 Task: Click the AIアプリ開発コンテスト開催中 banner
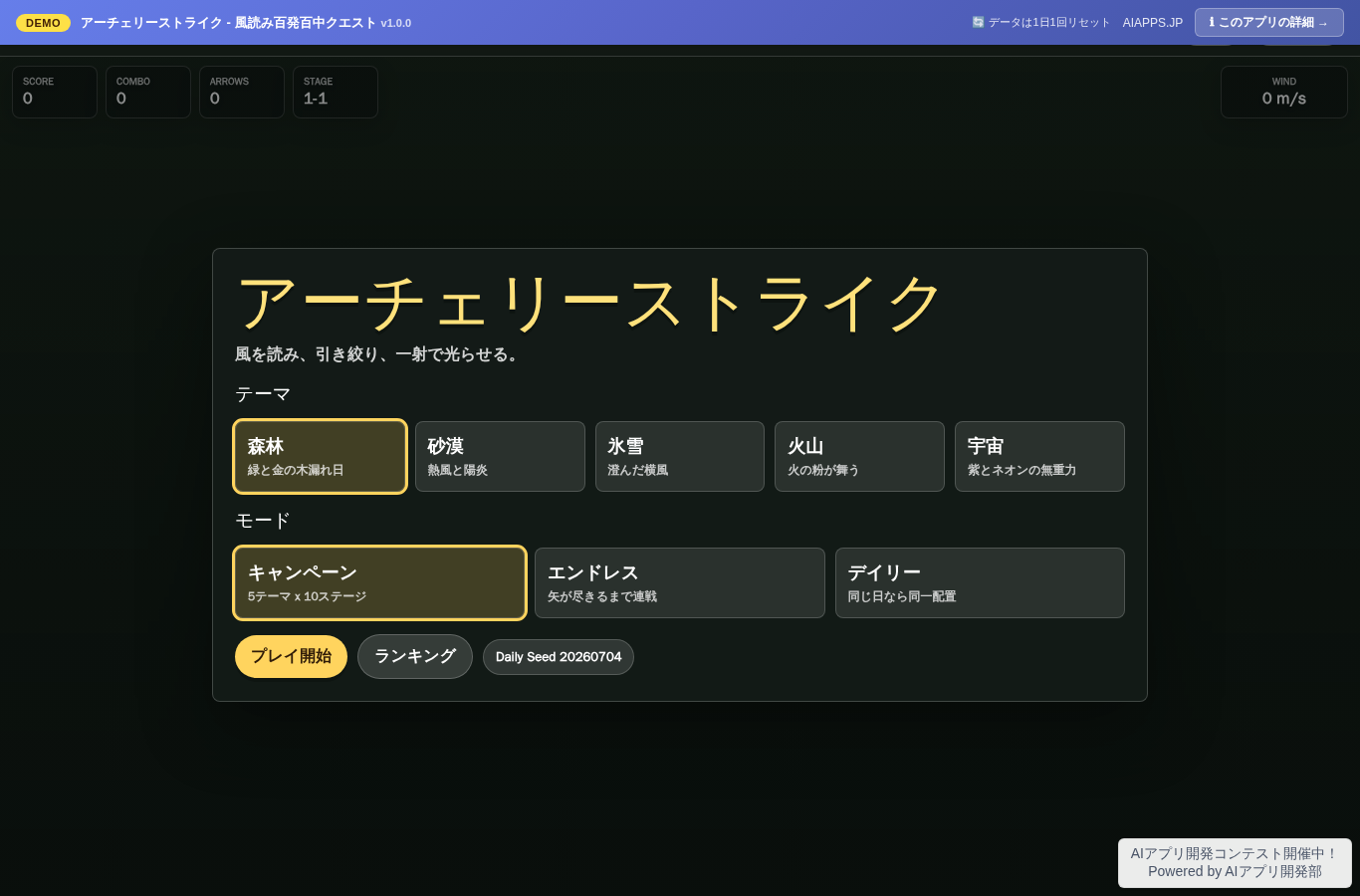pyautogui.click(x=1235, y=862)
